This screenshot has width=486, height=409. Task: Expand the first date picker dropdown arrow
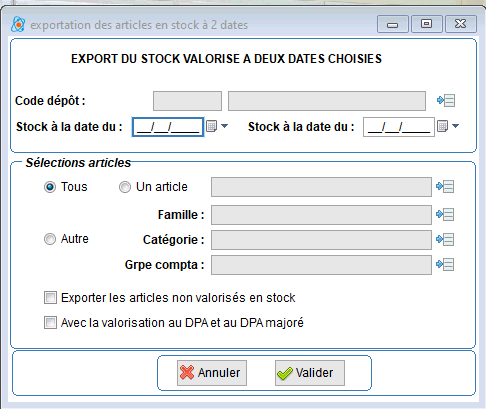(x=225, y=126)
